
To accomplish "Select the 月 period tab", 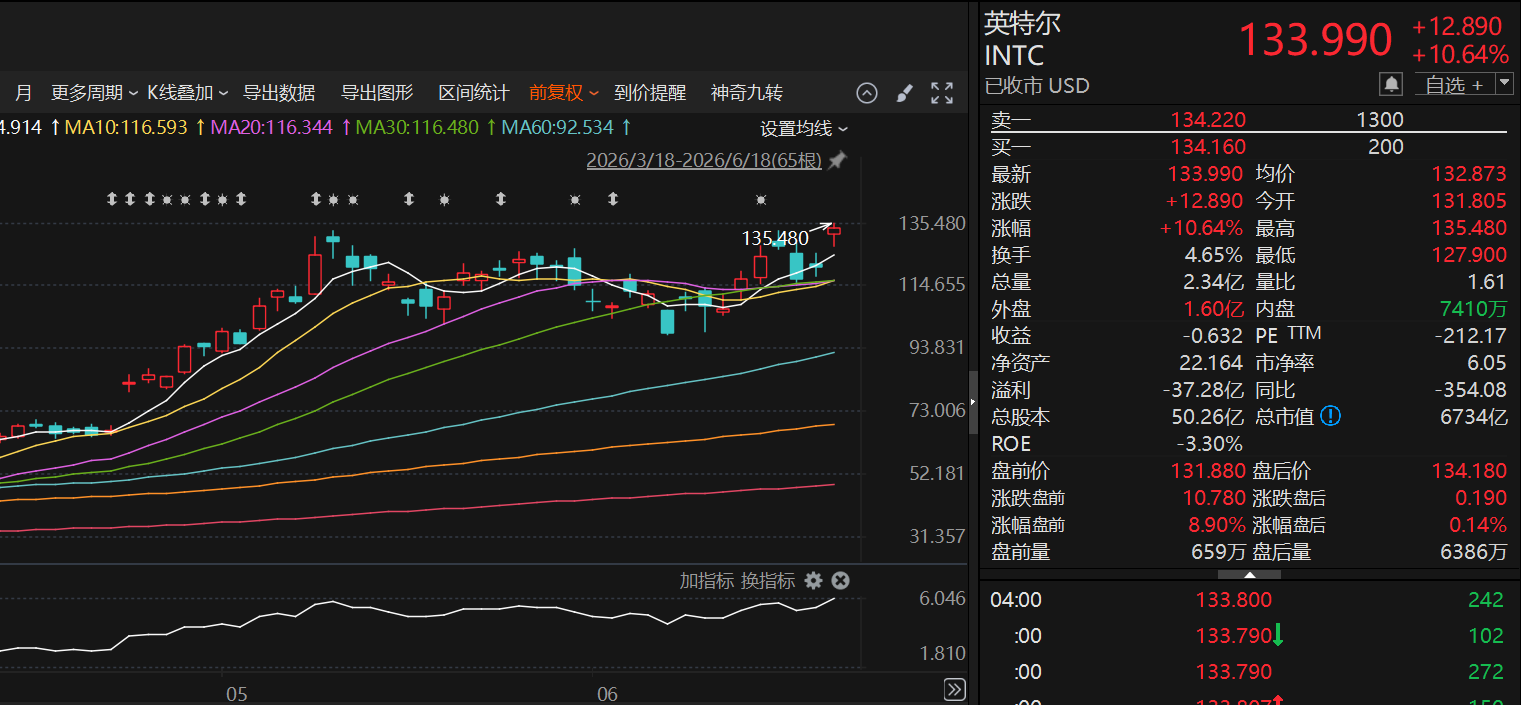I will 24,93.
